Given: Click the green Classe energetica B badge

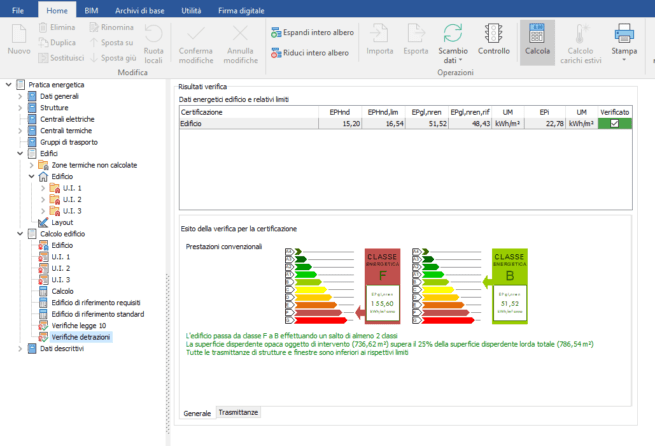Looking at the screenshot, I should (x=510, y=286).
